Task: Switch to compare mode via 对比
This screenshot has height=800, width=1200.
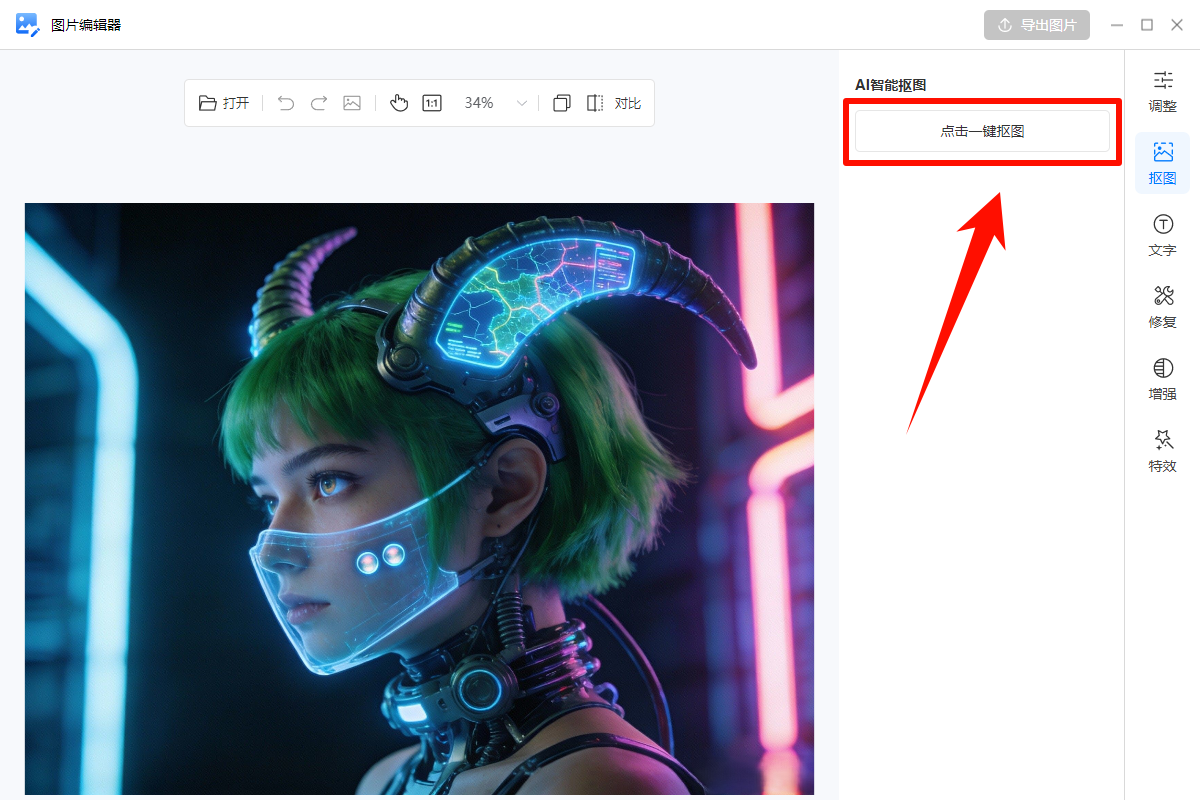Action: (x=627, y=102)
